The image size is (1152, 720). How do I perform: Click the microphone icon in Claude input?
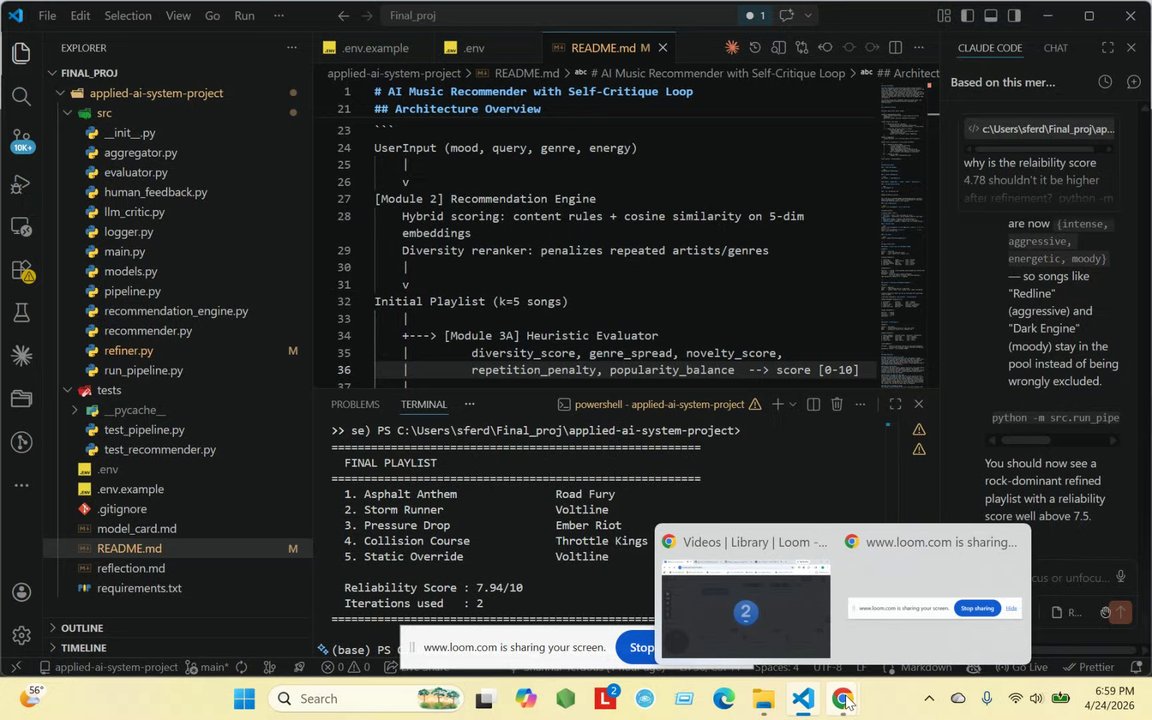coord(1120,577)
